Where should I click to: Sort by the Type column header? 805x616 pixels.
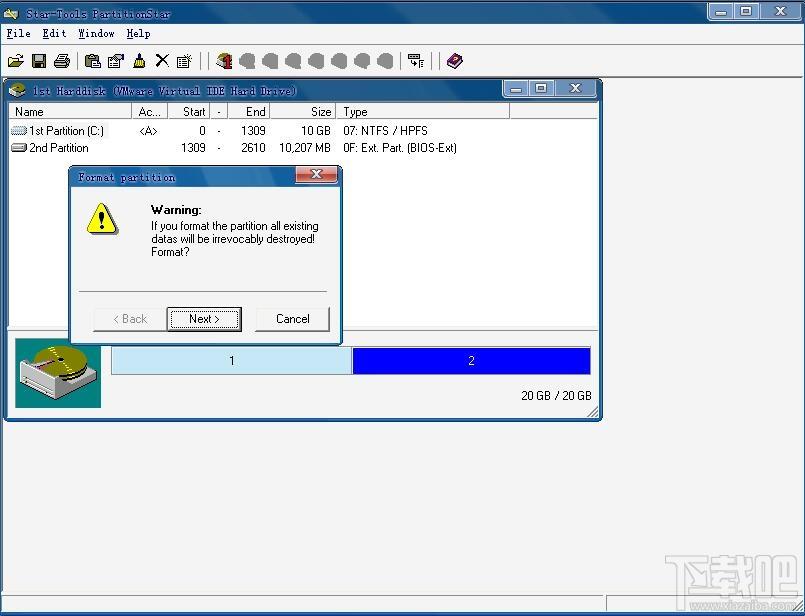[423, 111]
